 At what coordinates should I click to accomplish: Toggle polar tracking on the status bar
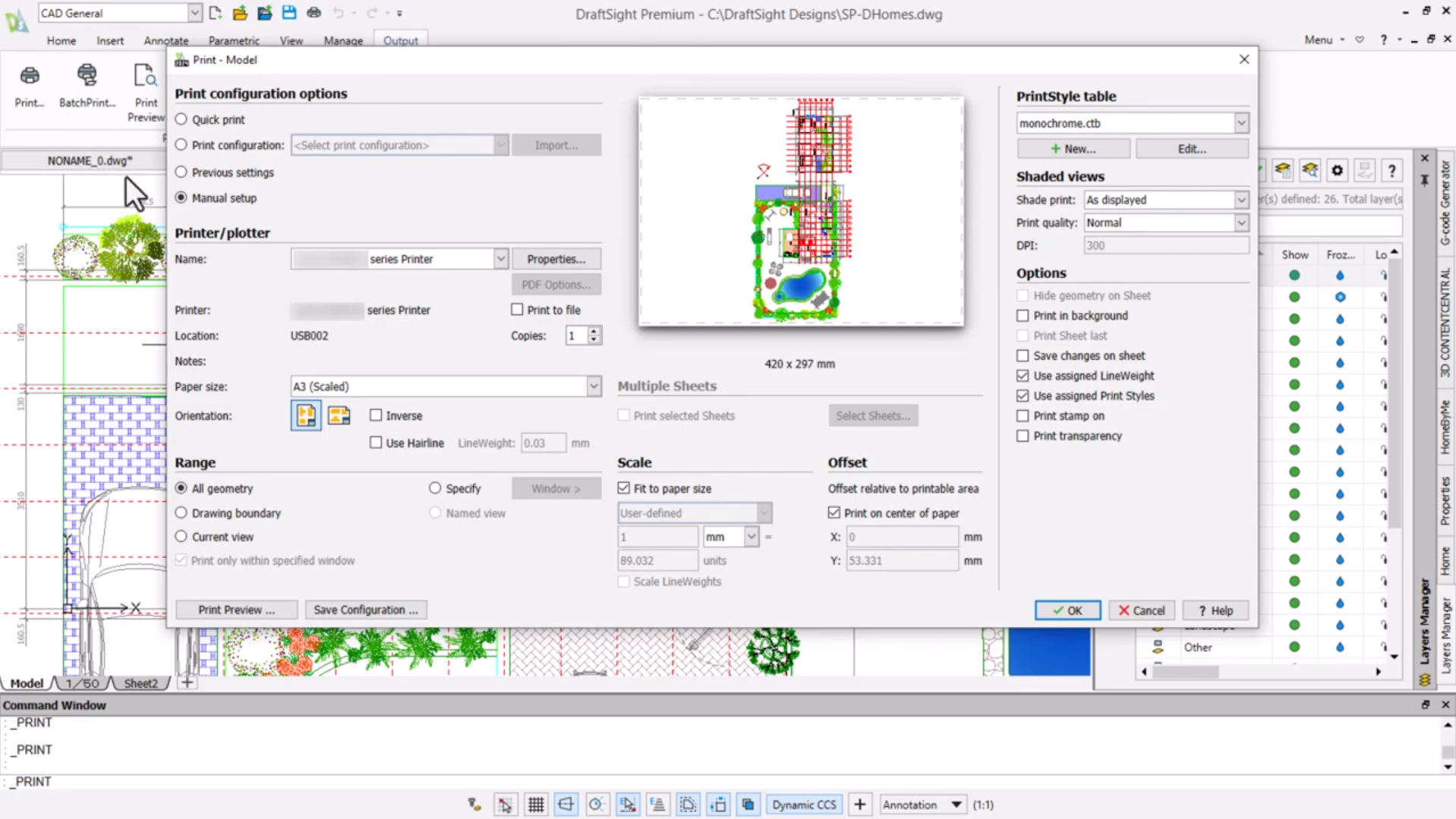(597, 804)
